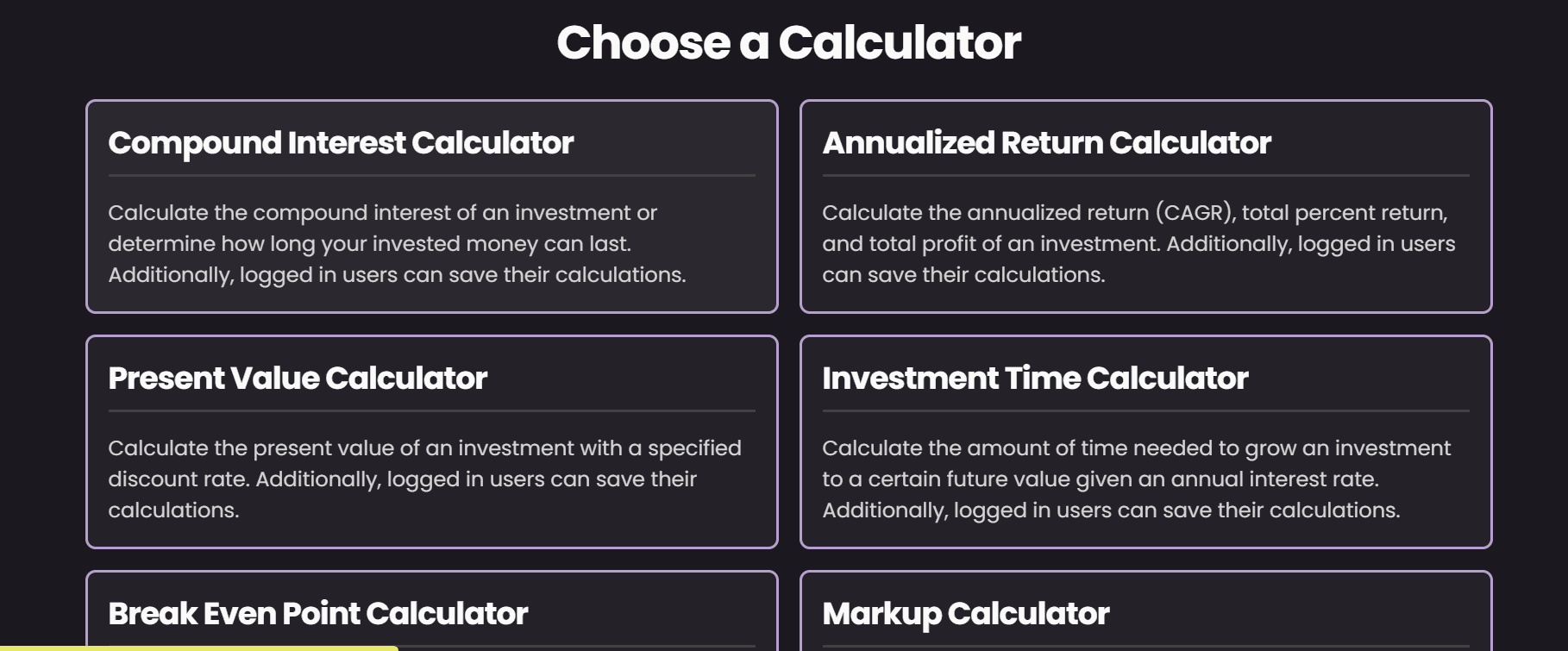This screenshot has height=651, width=1568.
Task: Open the Compound Interest Calculator
Action: point(341,143)
